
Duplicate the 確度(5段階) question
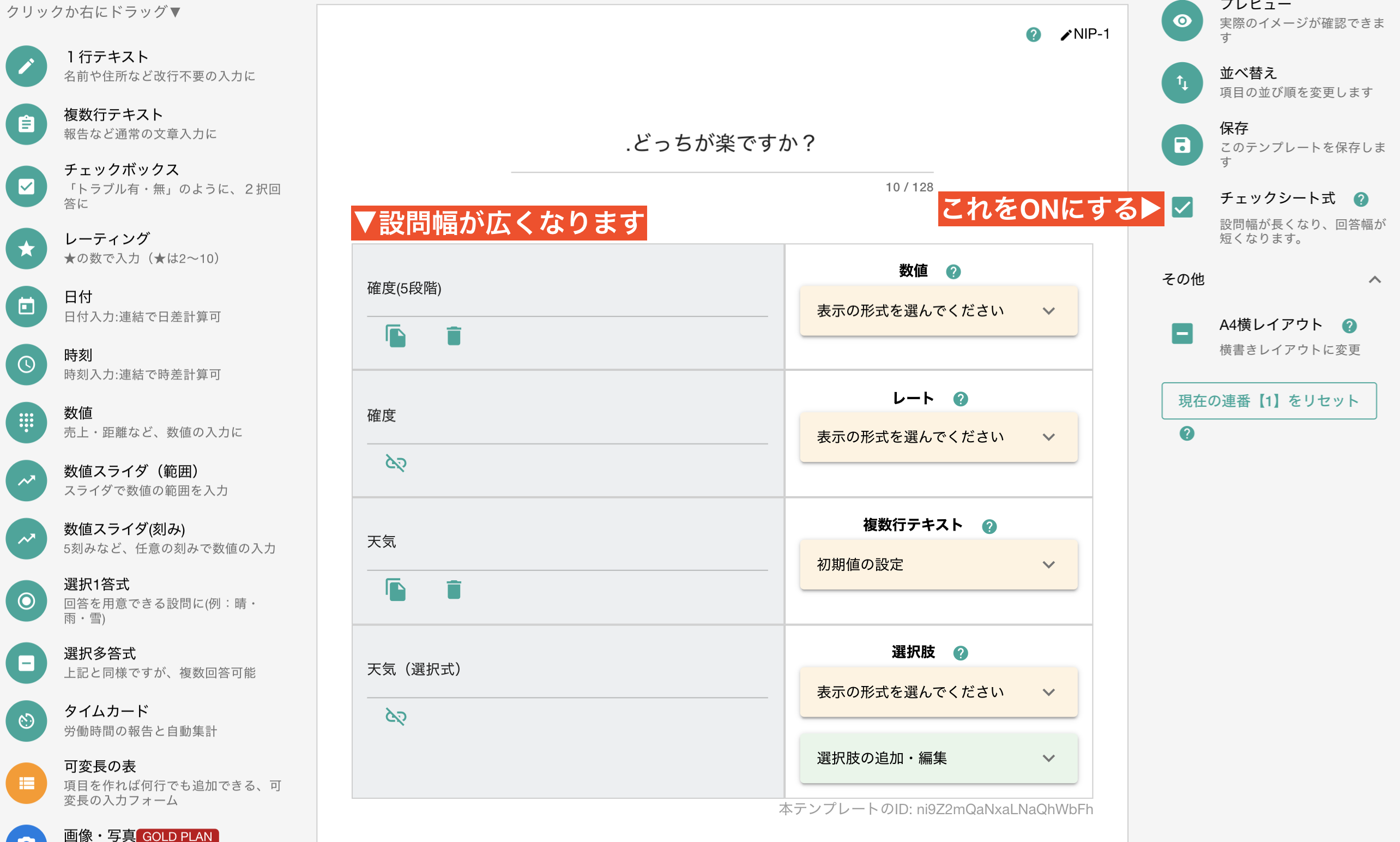pyautogui.click(x=396, y=336)
